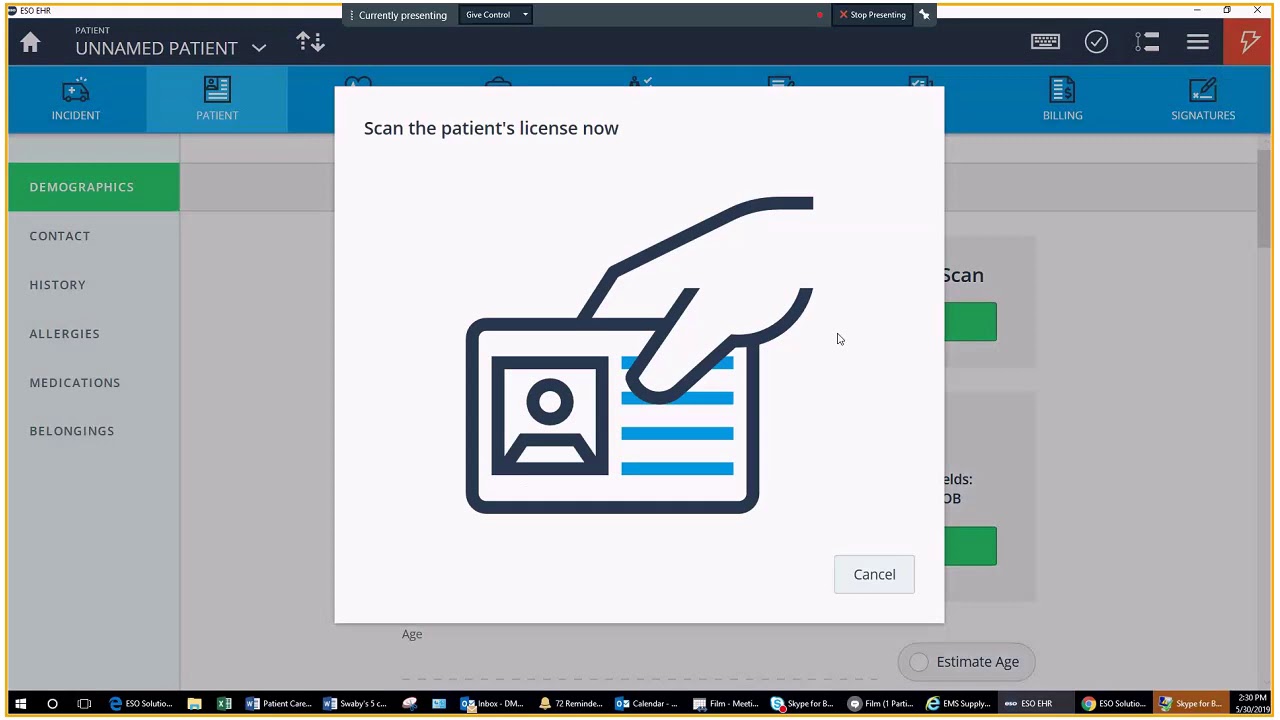Screen dimensions: 1280x720
Task: Open Outlook Inbox taskbar item
Action: pyautogui.click(x=492, y=704)
